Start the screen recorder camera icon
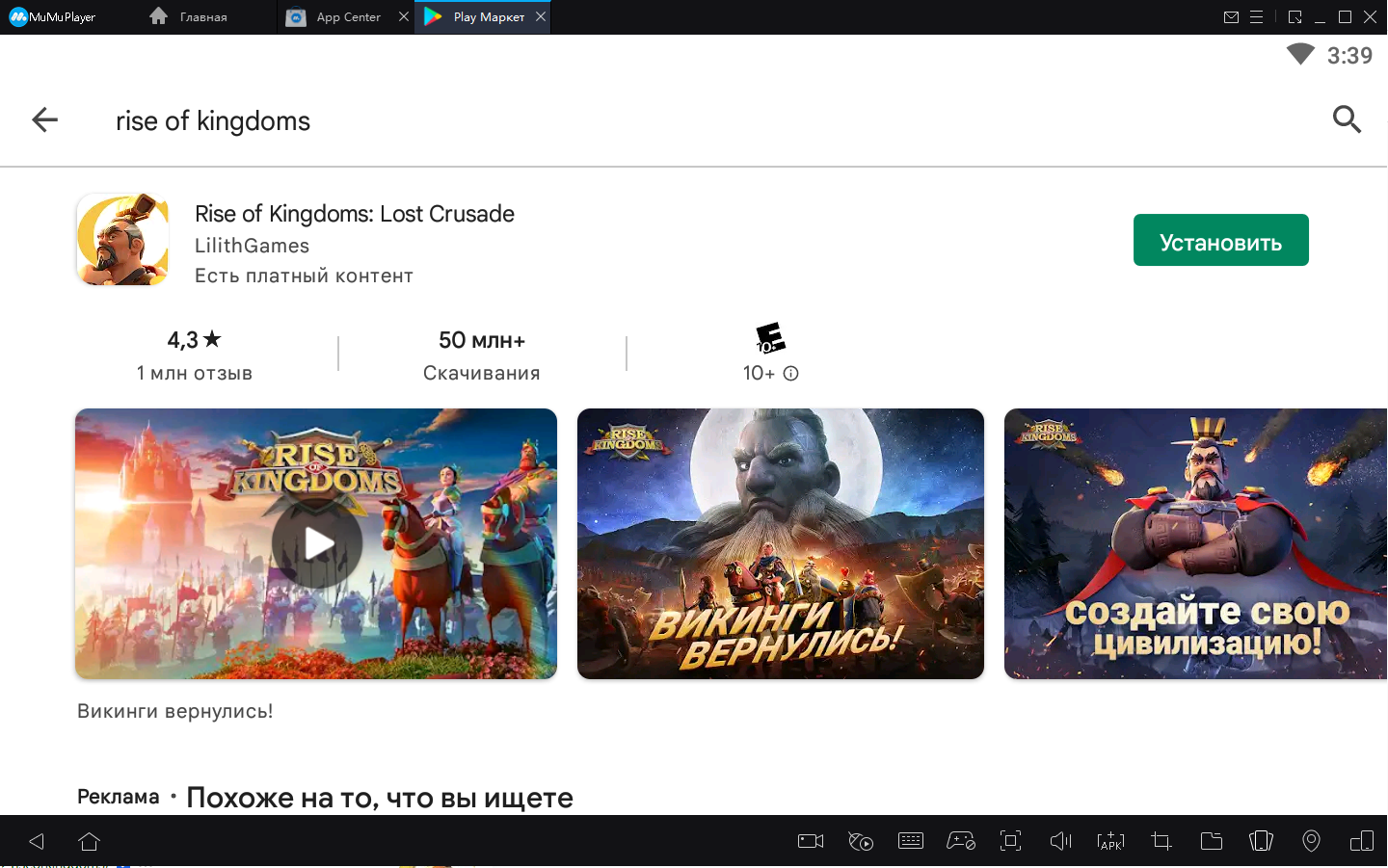This screenshot has height=868, width=1388. pos(811,841)
